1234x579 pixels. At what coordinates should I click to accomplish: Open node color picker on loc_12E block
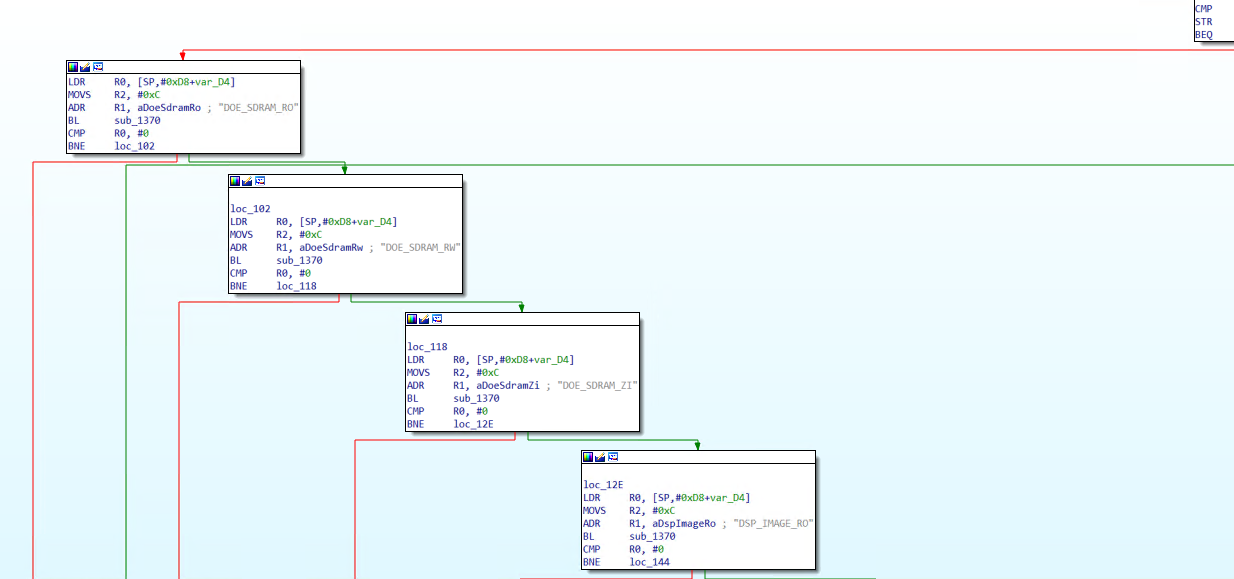(x=588, y=457)
